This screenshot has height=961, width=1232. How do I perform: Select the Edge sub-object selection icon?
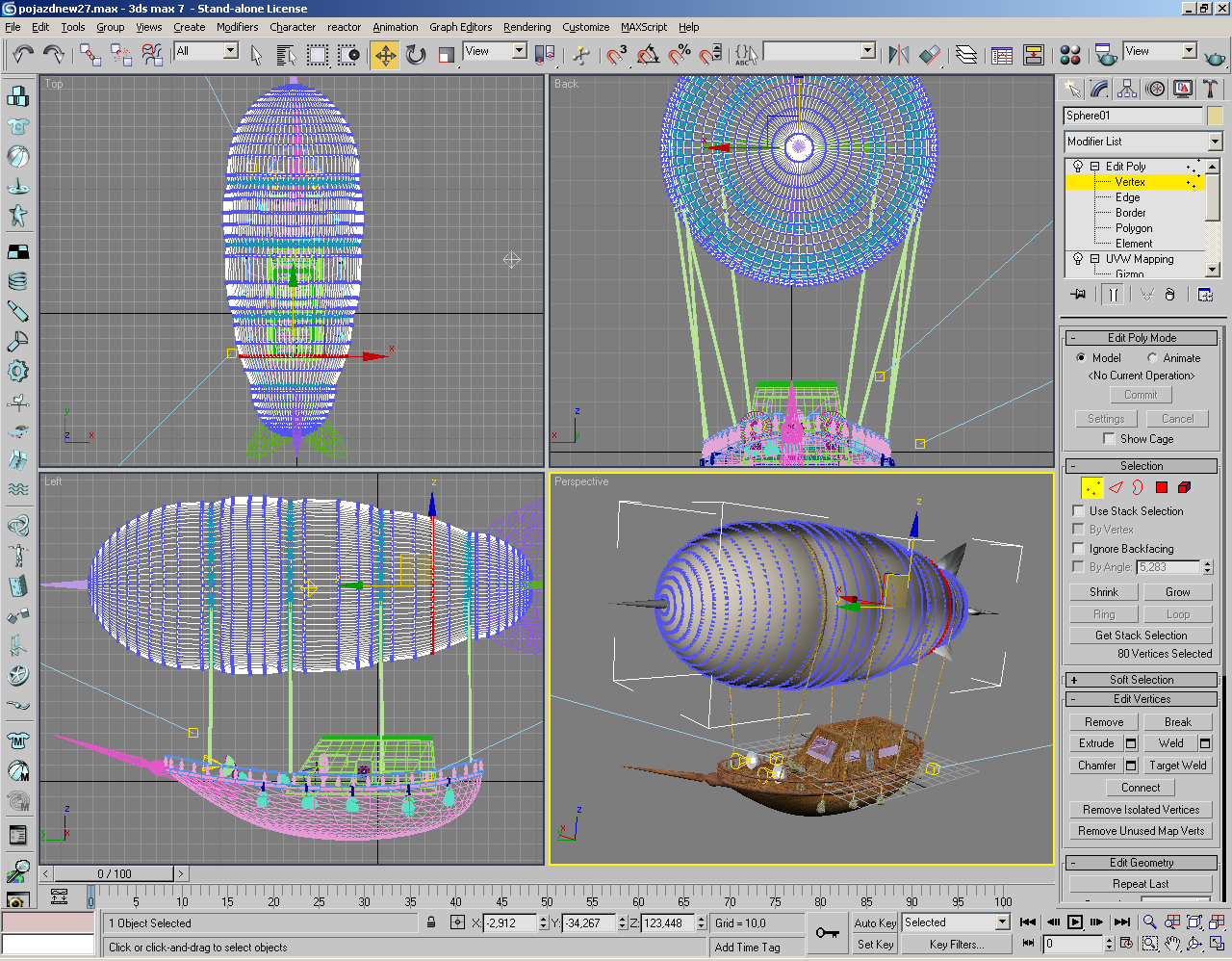coord(1116,488)
